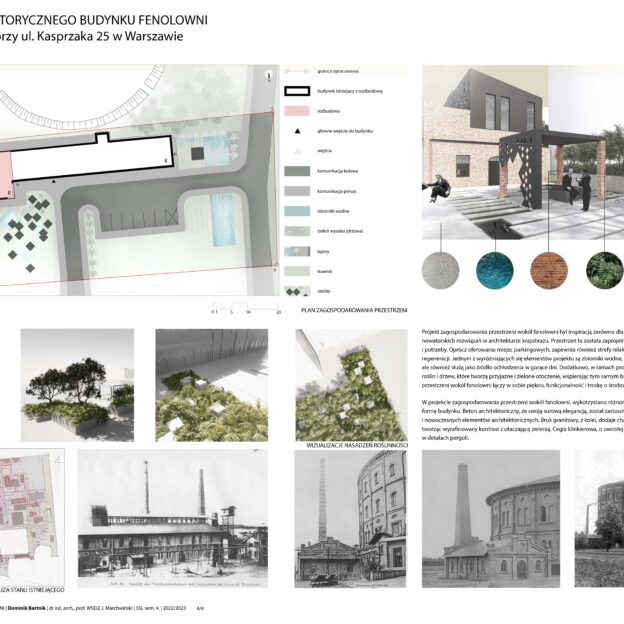
Task: Click the legend label 'komunikacja kołowa'
Action: [337, 171]
